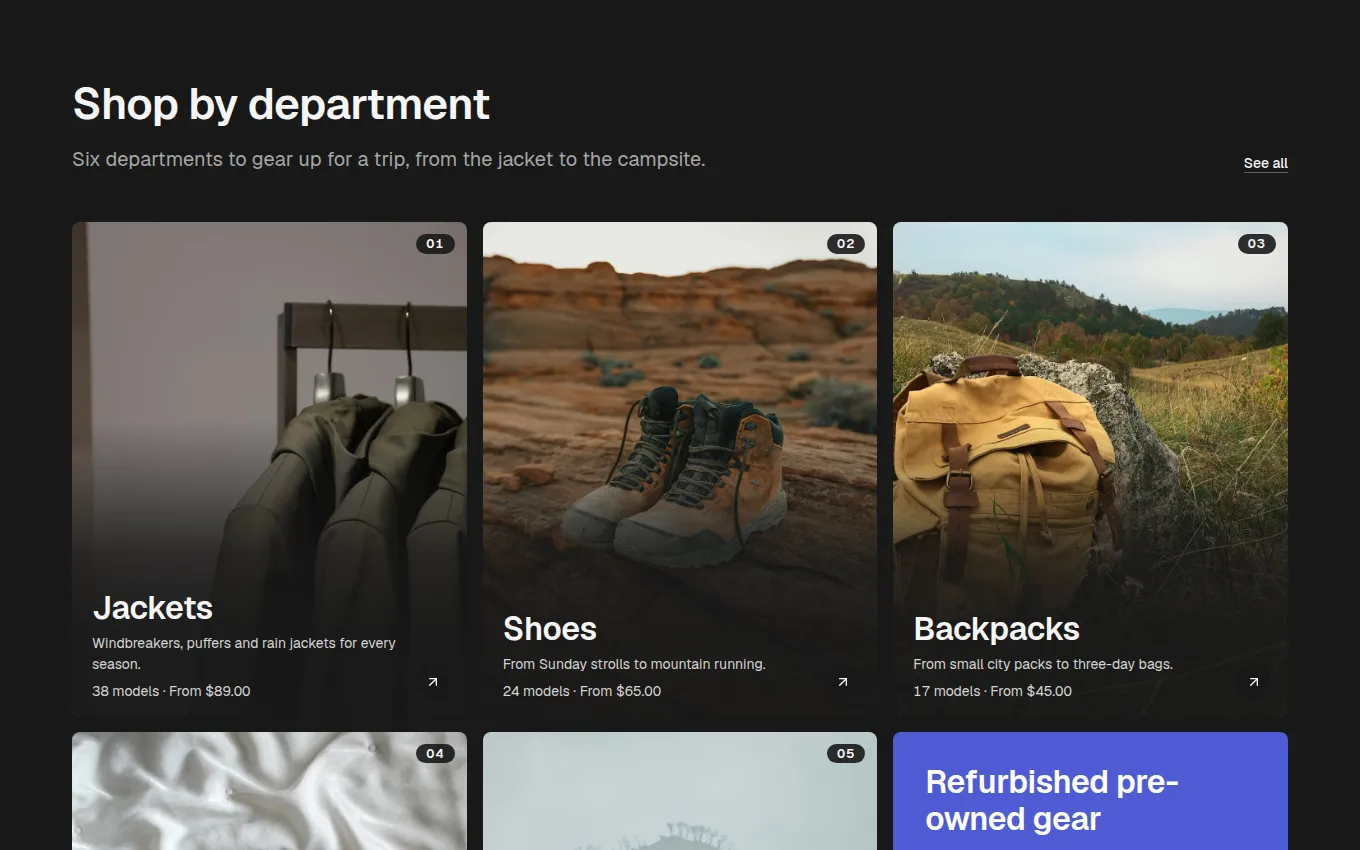
Task: Open the Backpacks card arrow icon
Action: [x=1253, y=682]
